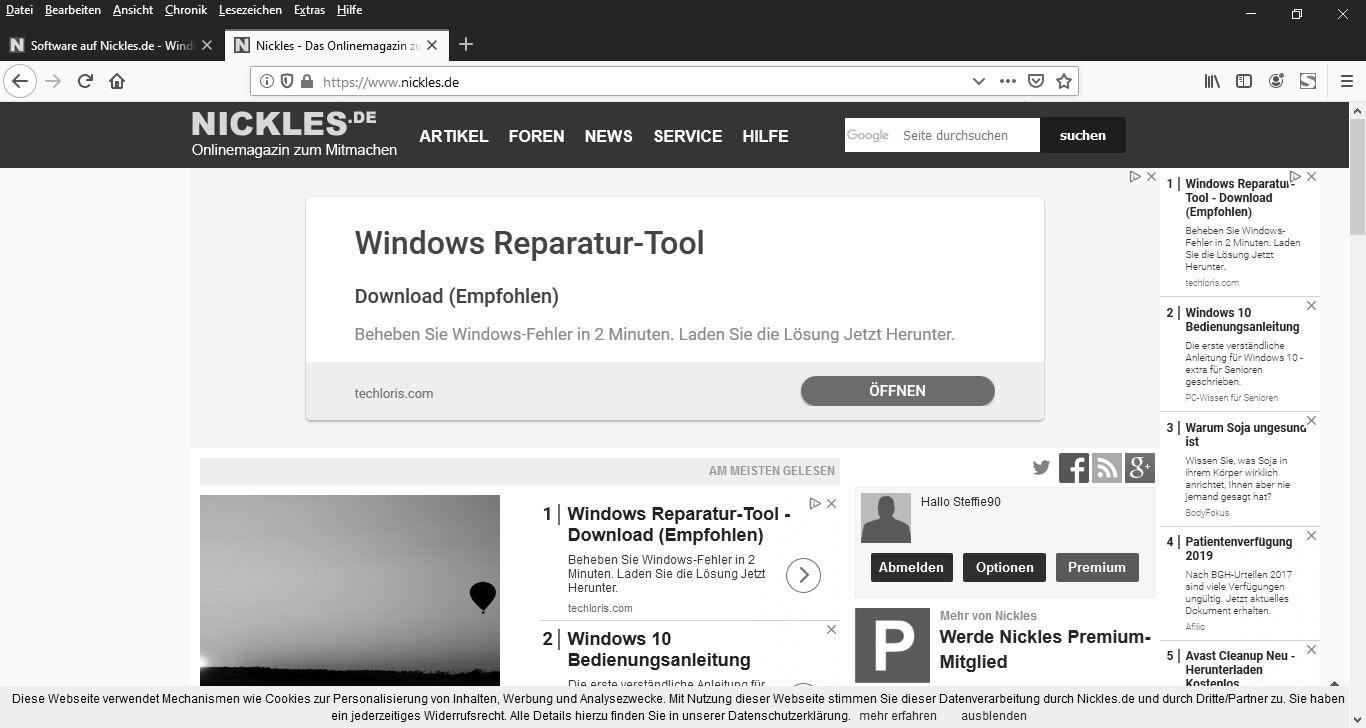This screenshot has width=1366, height=728.
Task: Close the Software auf Nickles.de tab
Action: pyautogui.click(x=207, y=45)
